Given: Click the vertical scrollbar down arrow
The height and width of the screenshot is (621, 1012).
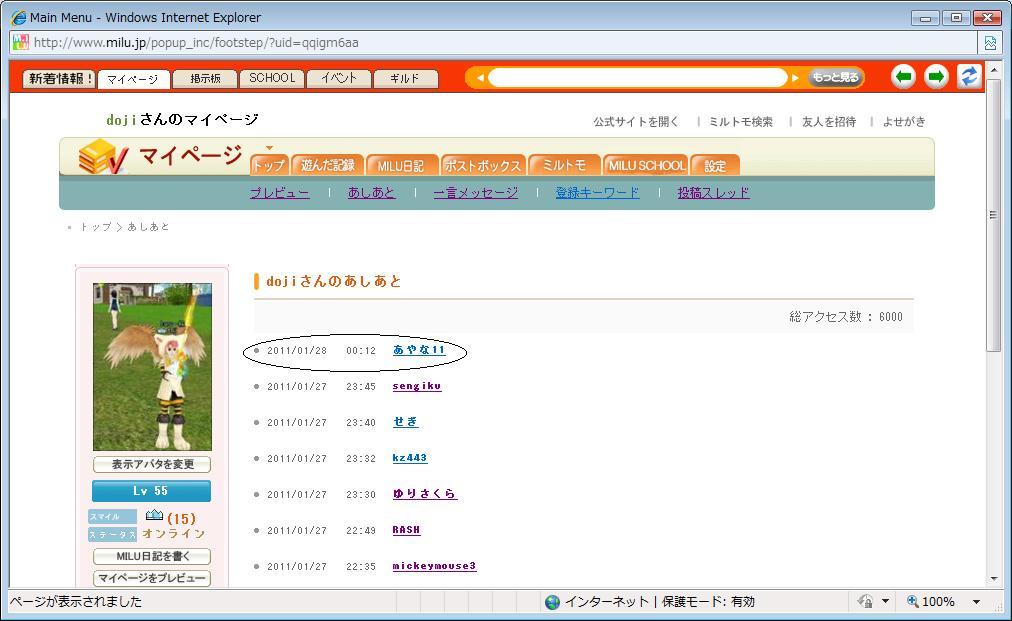Looking at the screenshot, I should [x=993, y=578].
